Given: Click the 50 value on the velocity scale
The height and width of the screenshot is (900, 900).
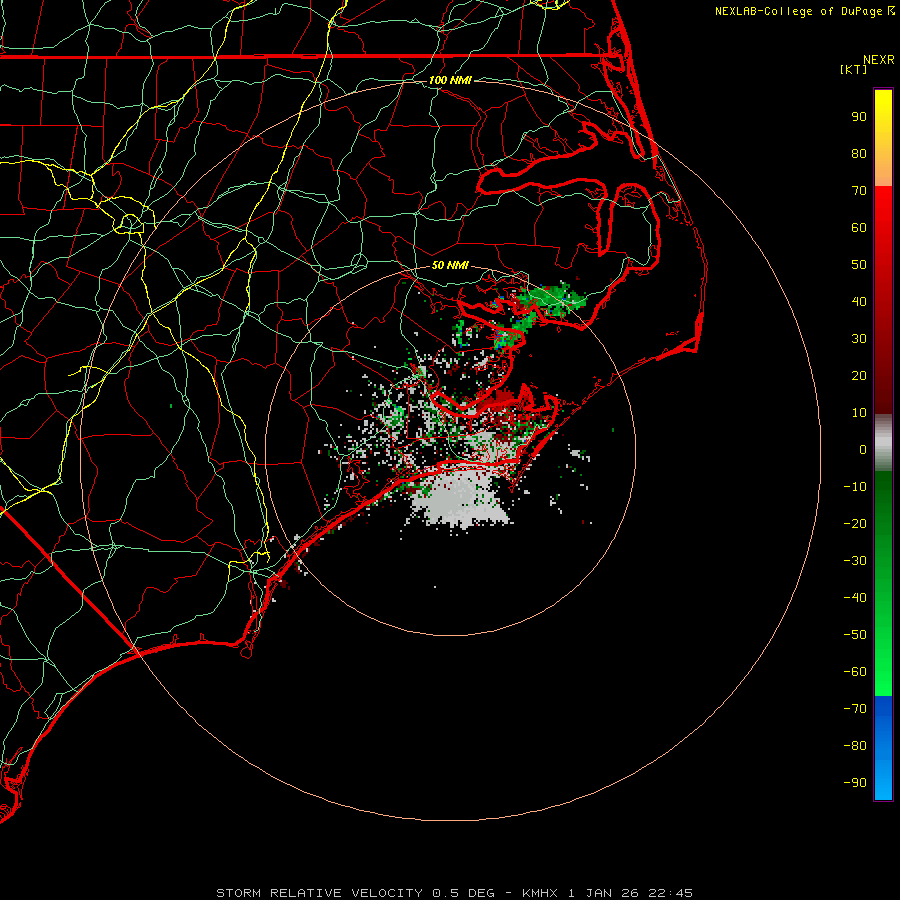Looking at the screenshot, I should pyautogui.click(x=859, y=265).
